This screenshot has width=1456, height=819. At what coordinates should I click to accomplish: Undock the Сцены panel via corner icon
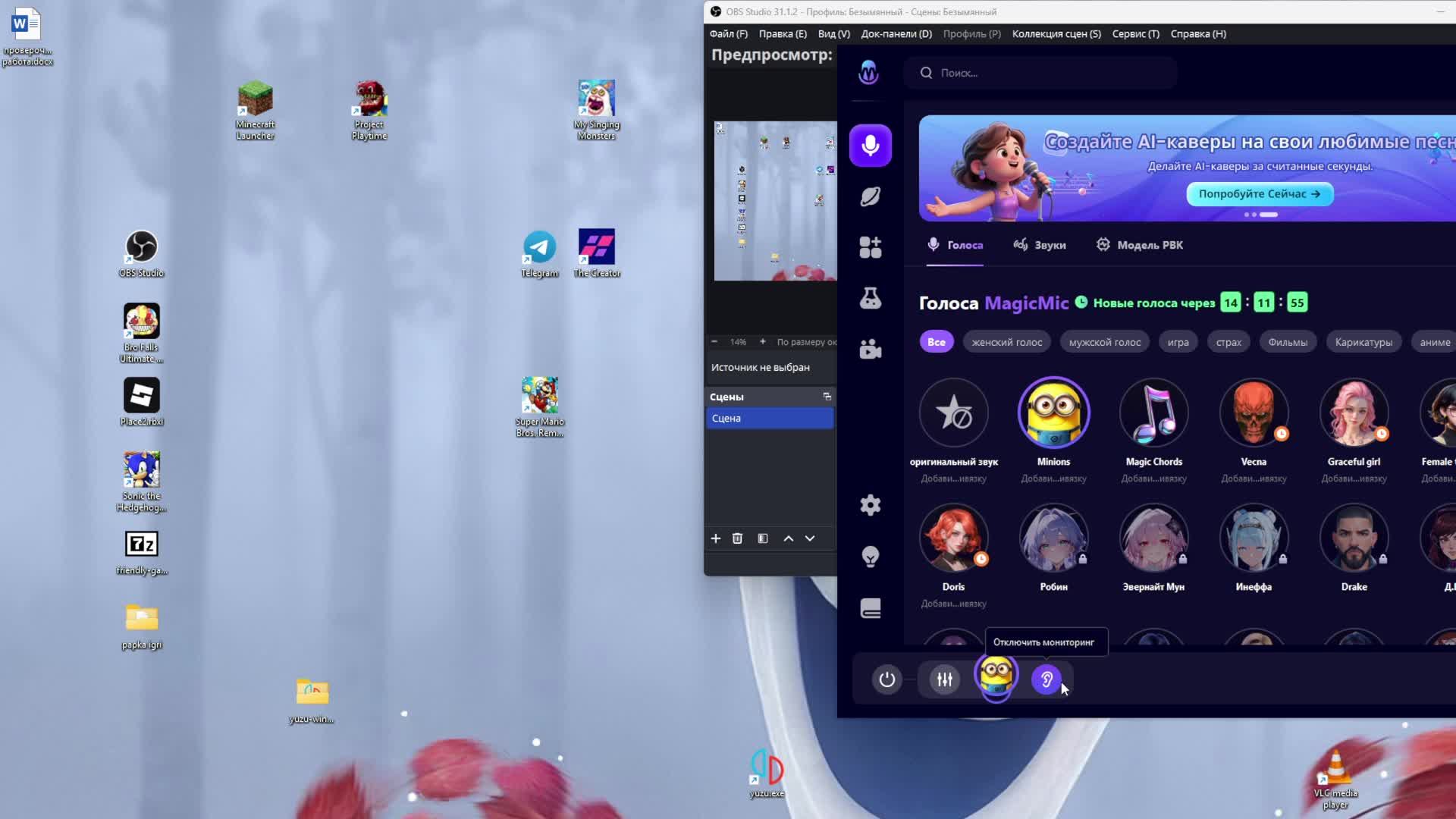(x=827, y=397)
